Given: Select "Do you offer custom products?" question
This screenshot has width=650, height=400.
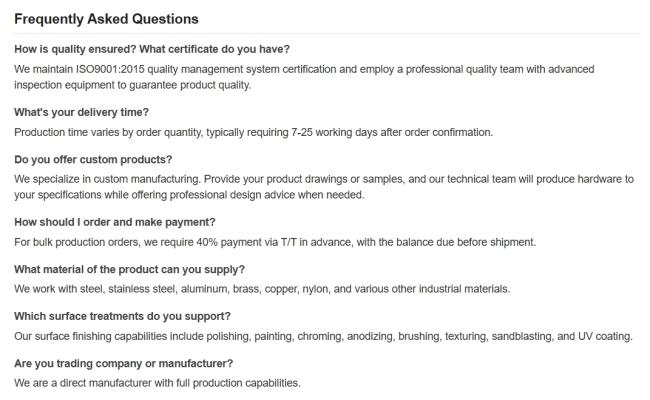Looking at the screenshot, I should [93, 159].
